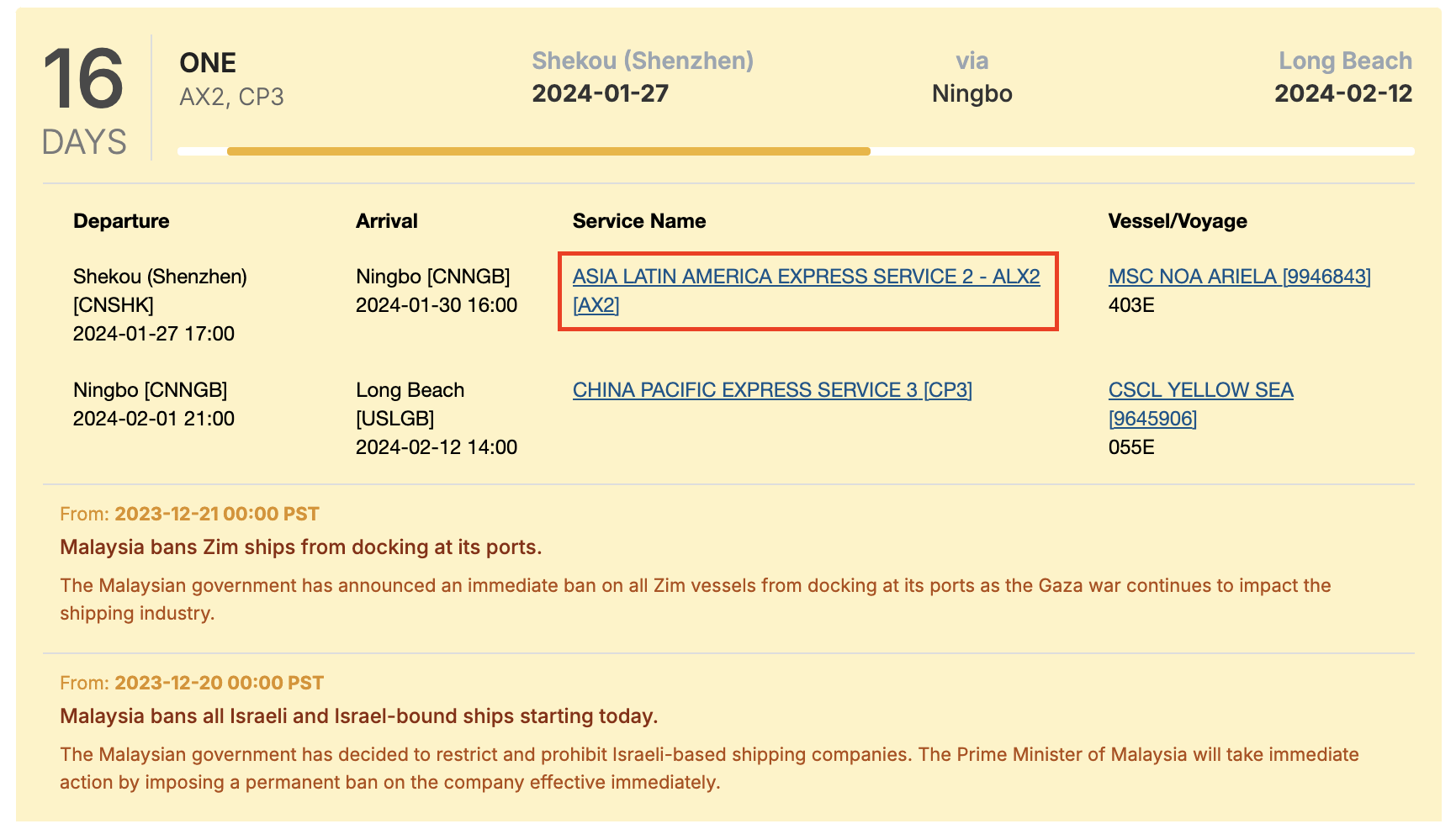Click the [CNSHK] port code
The image size is (1456, 829).
[114, 305]
